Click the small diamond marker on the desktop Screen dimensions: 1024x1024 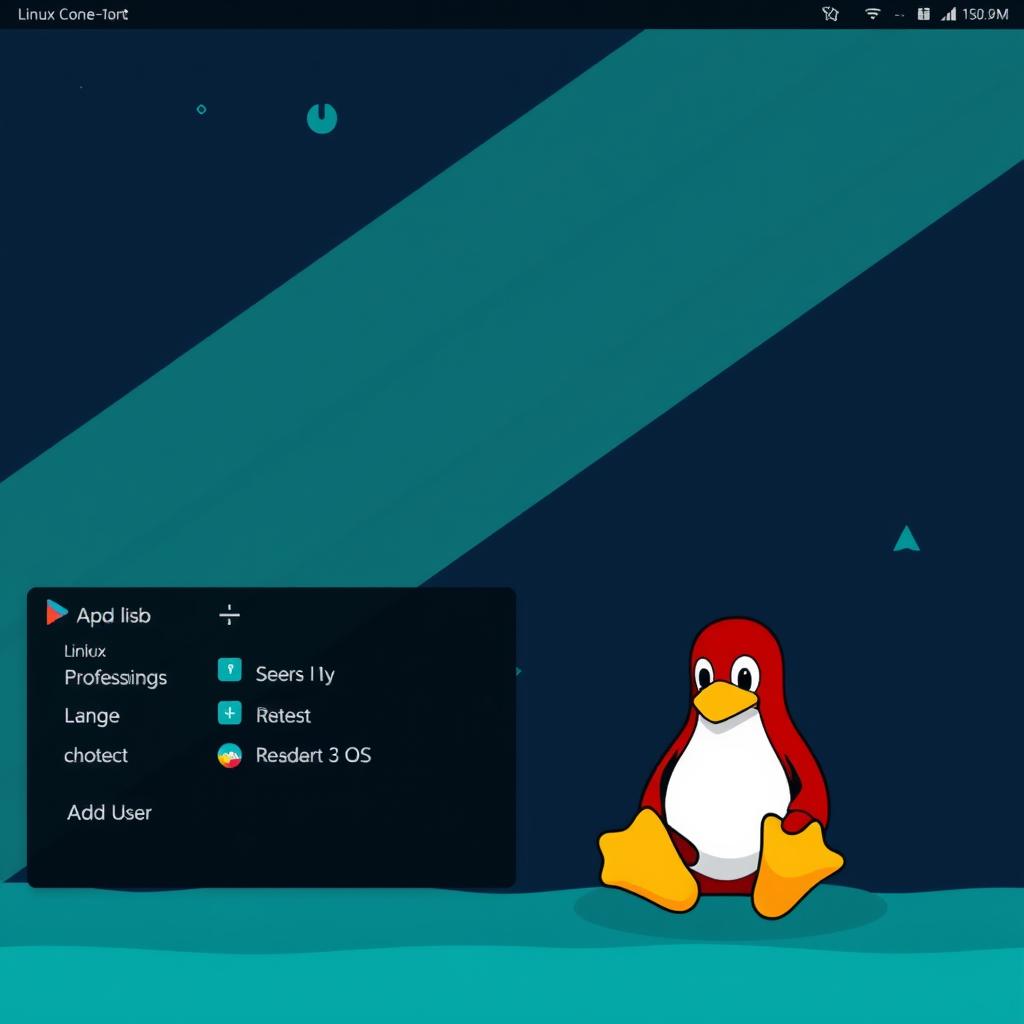point(201,109)
